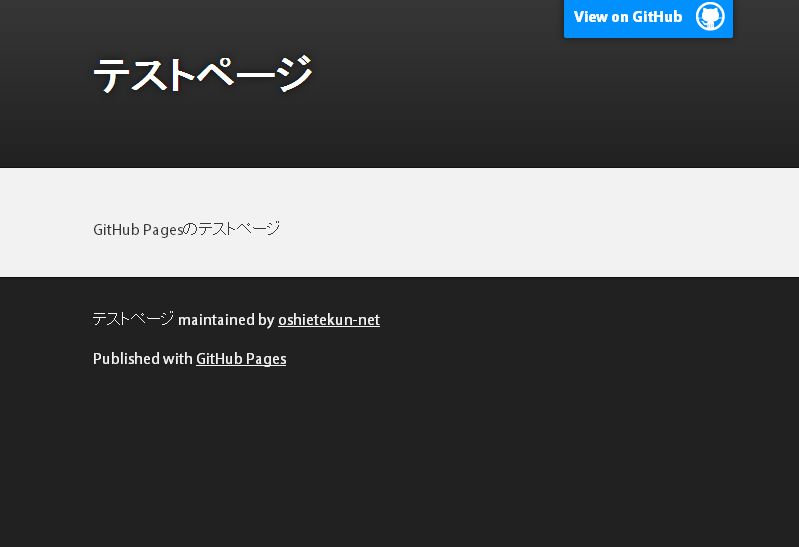Click the GitHub Octocat icon
This screenshot has width=799, height=547.
pyautogui.click(x=710, y=16)
